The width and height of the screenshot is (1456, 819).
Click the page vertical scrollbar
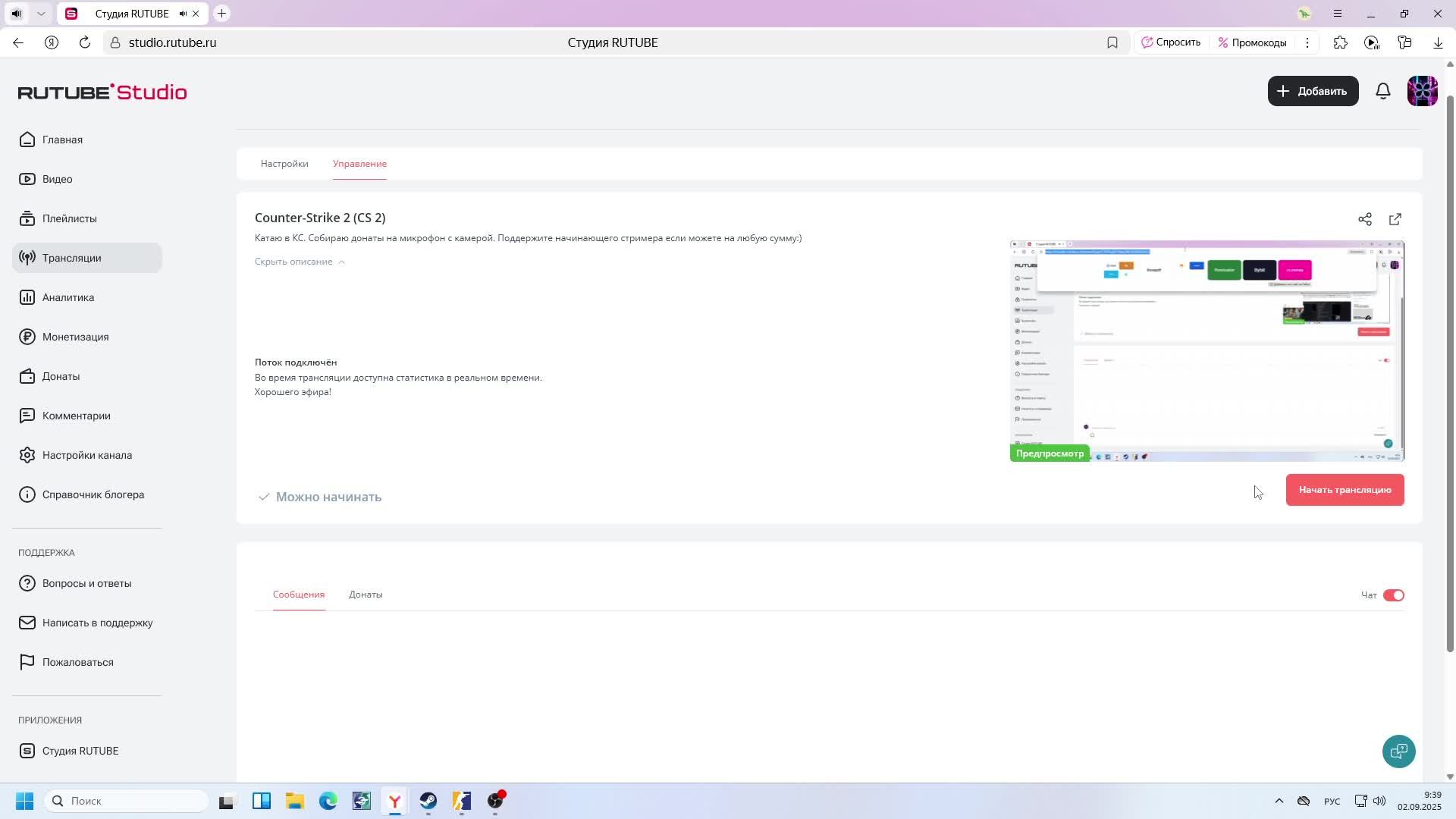(1450, 372)
